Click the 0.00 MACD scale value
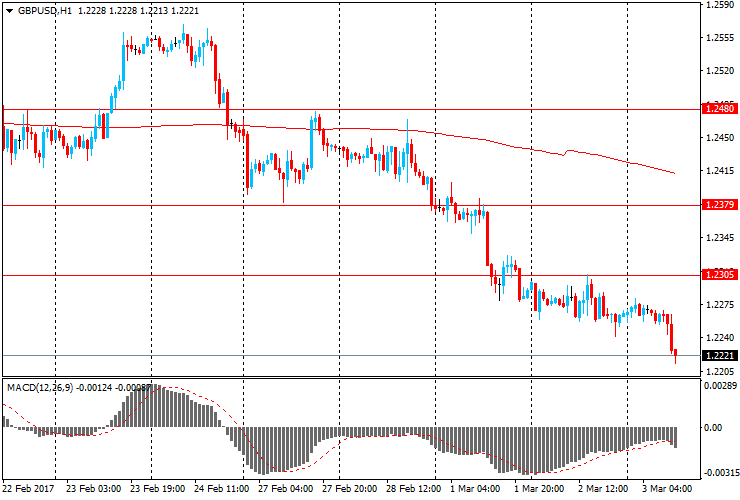Image resolution: width=740 pixels, height=500 pixels. (x=713, y=427)
